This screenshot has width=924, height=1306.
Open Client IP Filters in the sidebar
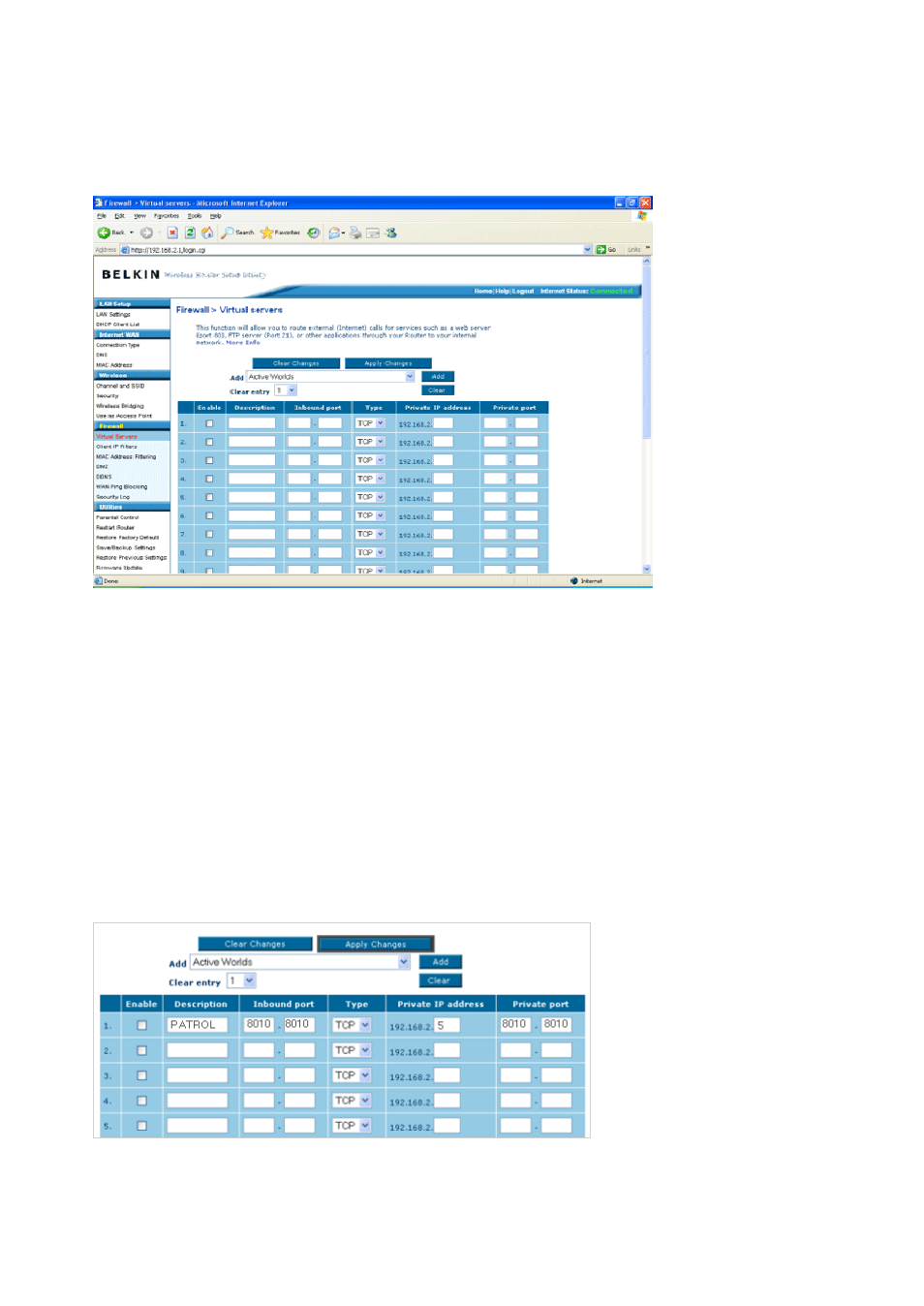click(116, 447)
